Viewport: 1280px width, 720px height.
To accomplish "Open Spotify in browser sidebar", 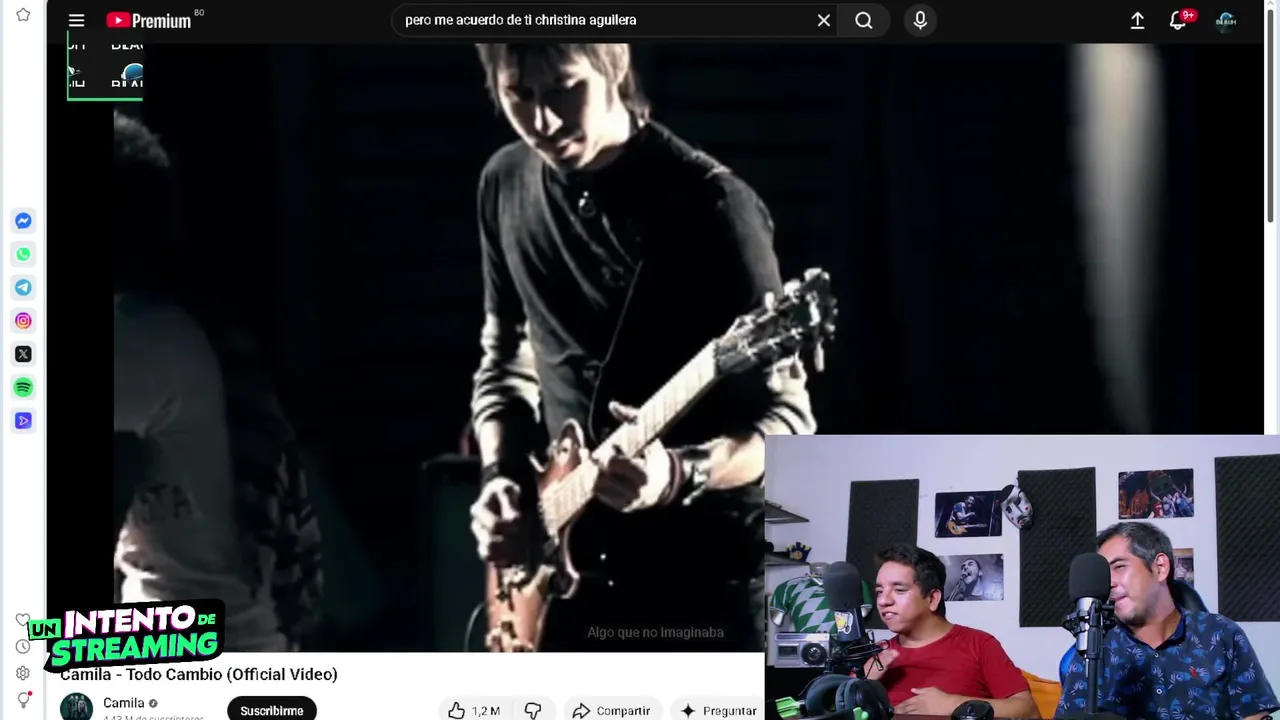I will point(23,387).
